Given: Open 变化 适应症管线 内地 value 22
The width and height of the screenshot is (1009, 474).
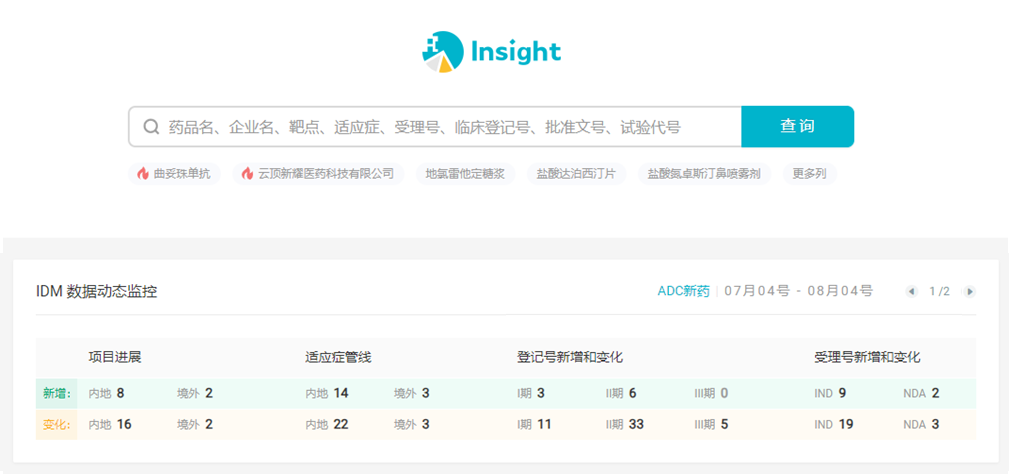Looking at the screenshot, I should pos(341,424).
